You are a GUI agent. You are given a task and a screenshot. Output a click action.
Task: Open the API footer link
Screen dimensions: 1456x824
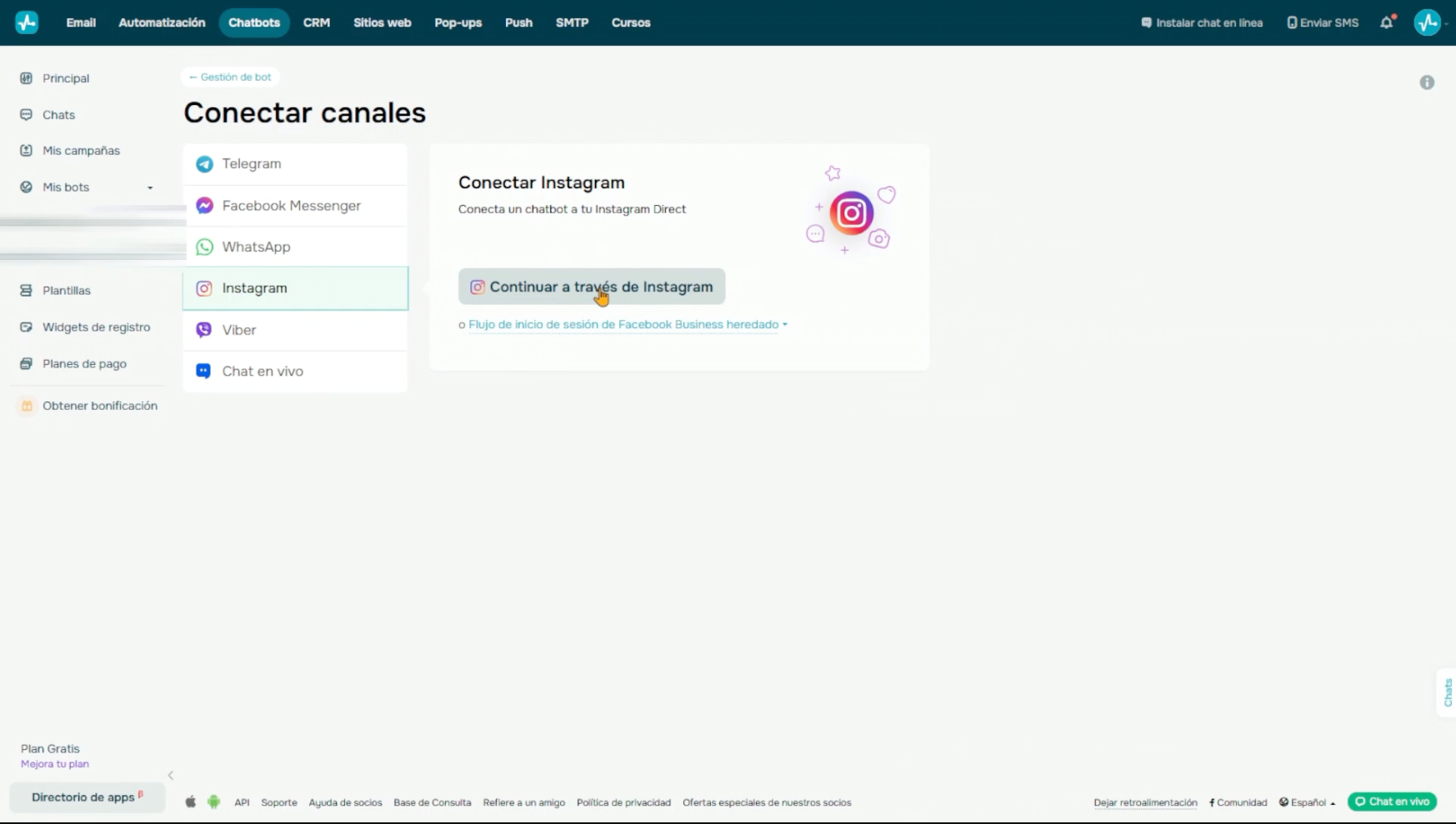coord(242,803)
